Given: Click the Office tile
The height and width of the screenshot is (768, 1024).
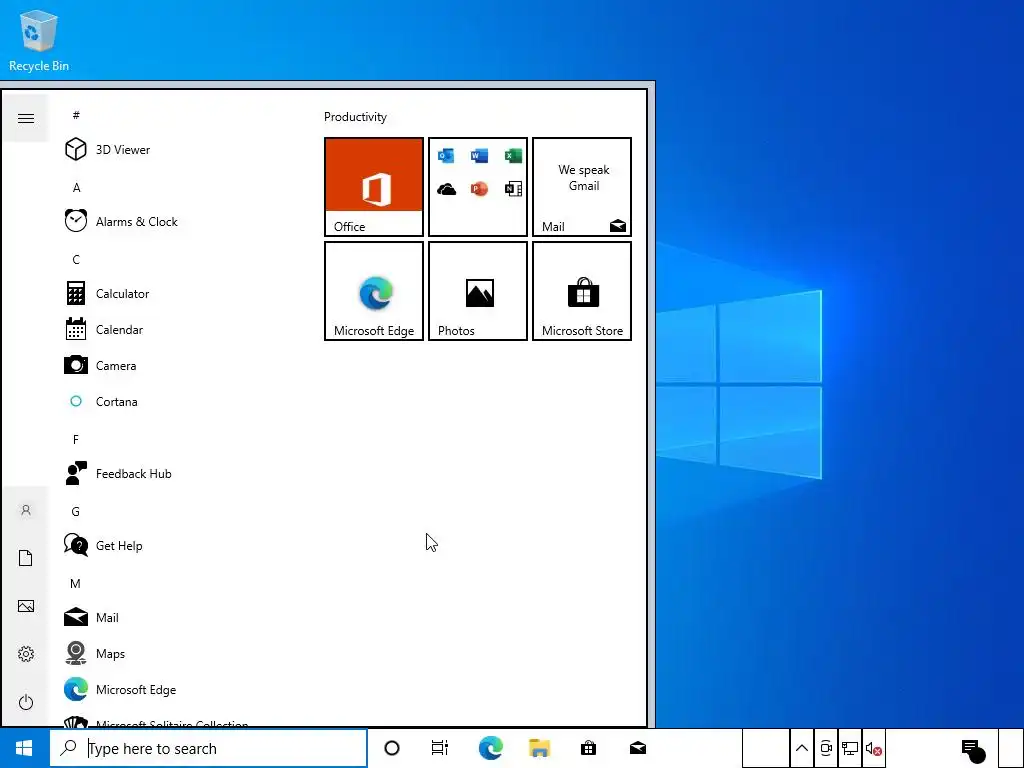Looking at the screenshot, I should [374, 187].
